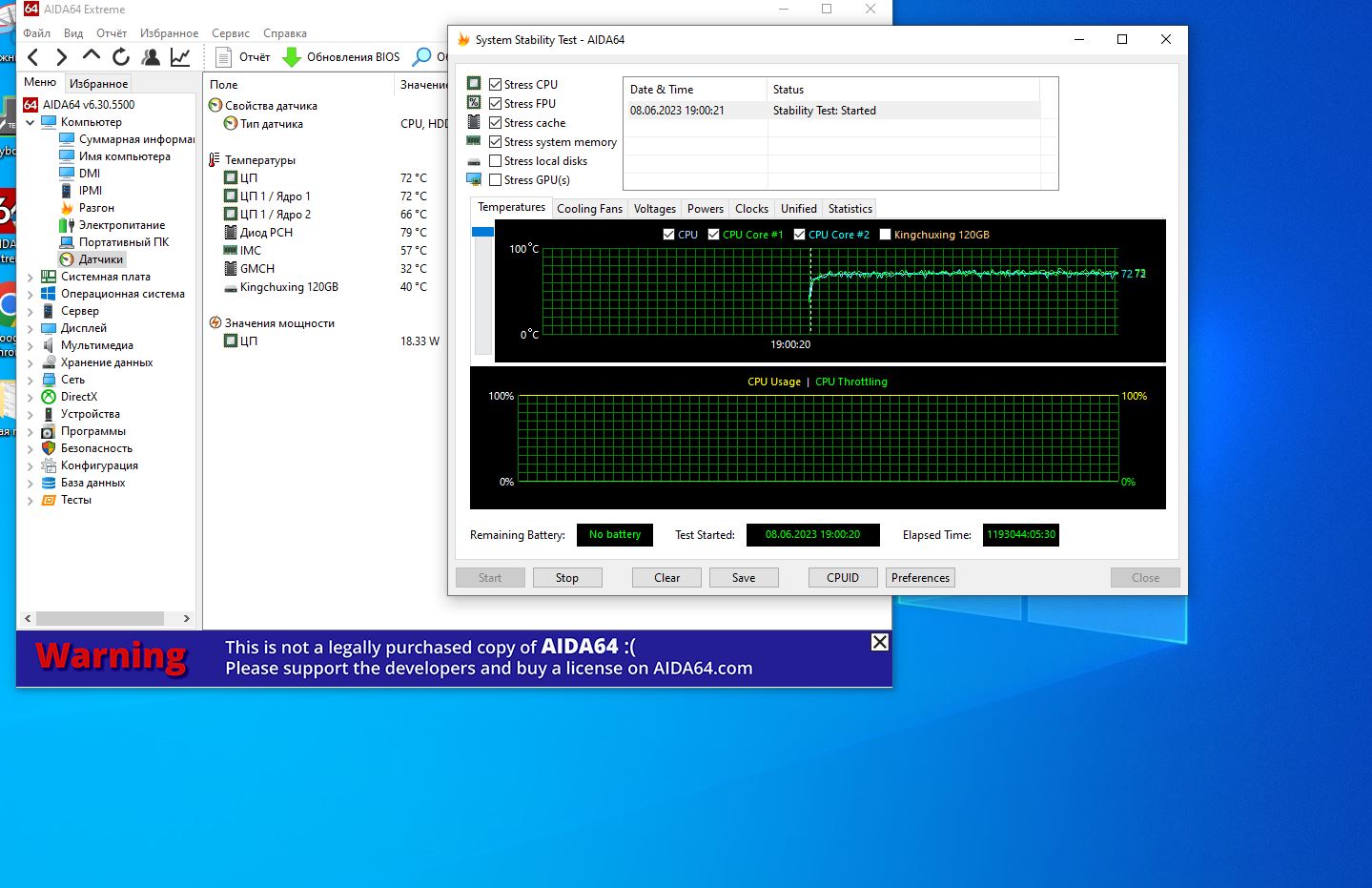Click the horizontal scrollbar in tree panel
This screenshot has height=888, width=1372.
tap(100, 618)
